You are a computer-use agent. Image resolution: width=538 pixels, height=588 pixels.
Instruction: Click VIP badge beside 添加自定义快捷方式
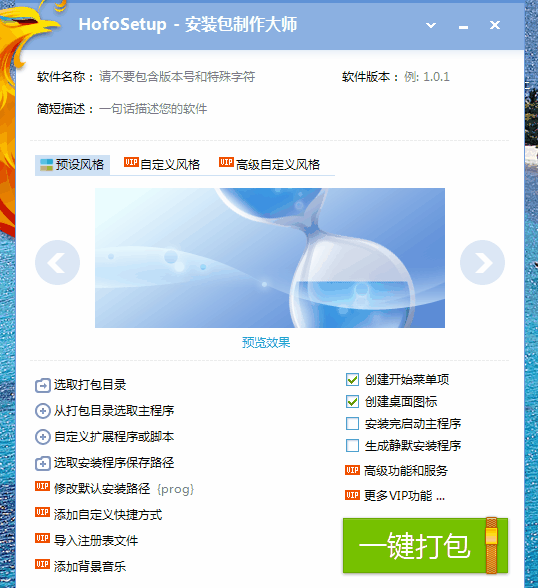pyautogui.click(x=42, y=512)
